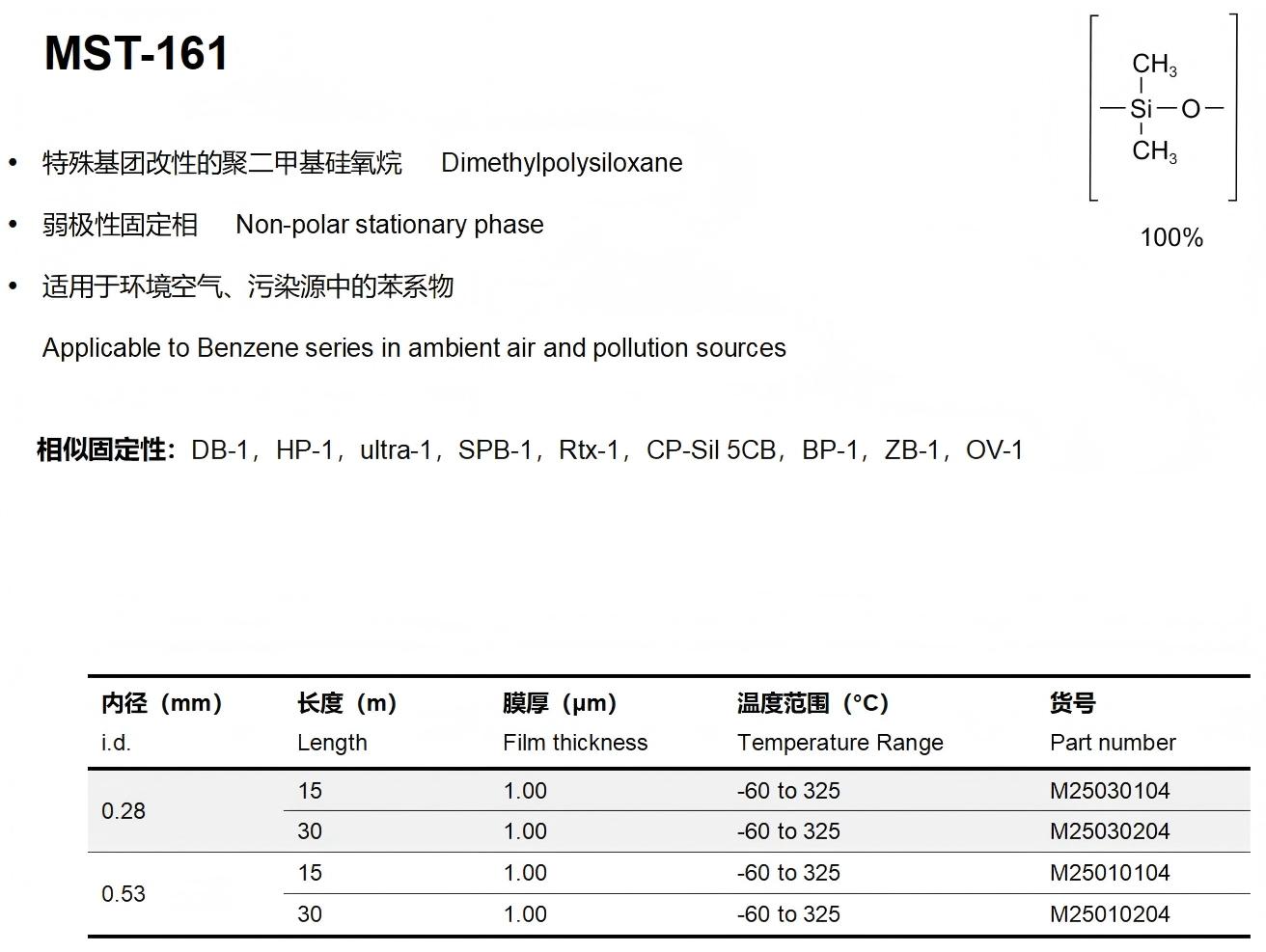The height and width of the screenshot is (952, 1266).
Task: Click CP-Sil 5CB in the similar phases
Action: [x=710, y=450]
